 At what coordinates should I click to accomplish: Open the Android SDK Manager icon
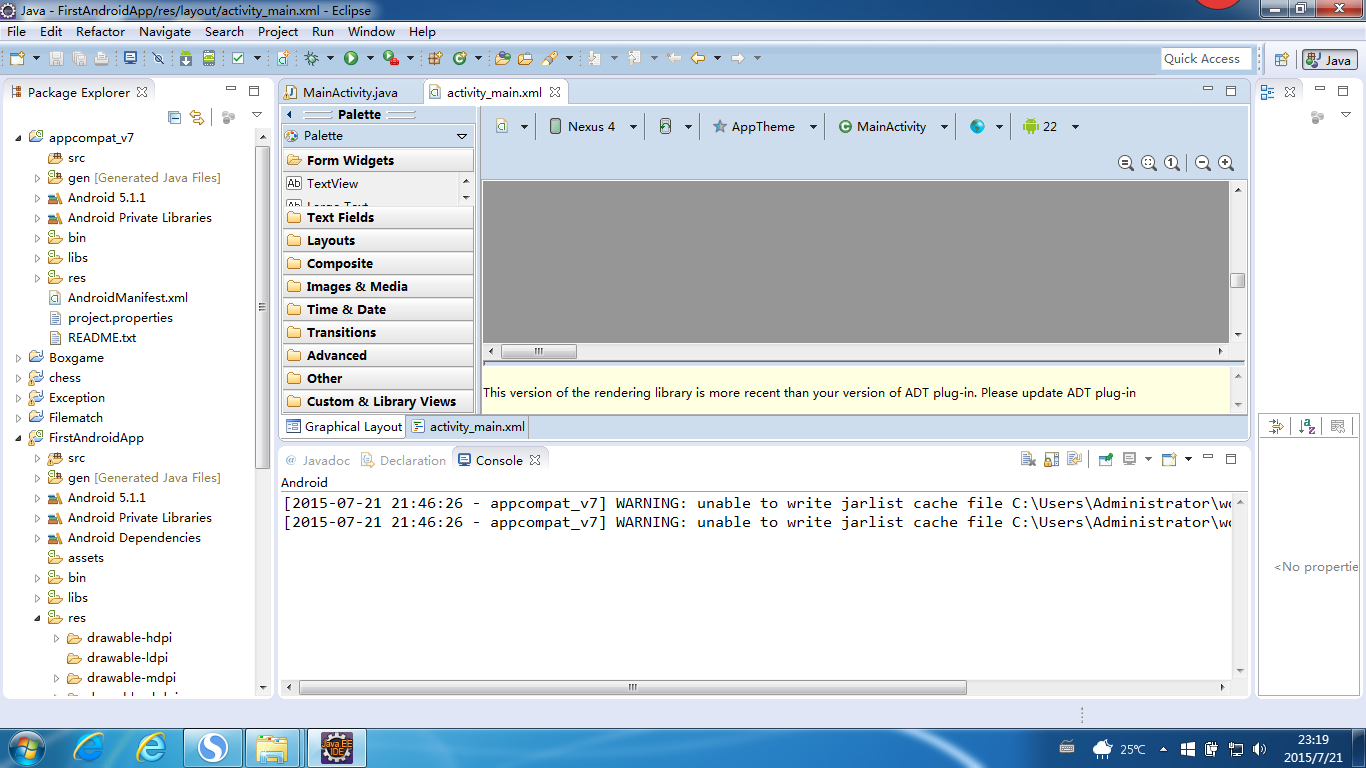(186, 58)
